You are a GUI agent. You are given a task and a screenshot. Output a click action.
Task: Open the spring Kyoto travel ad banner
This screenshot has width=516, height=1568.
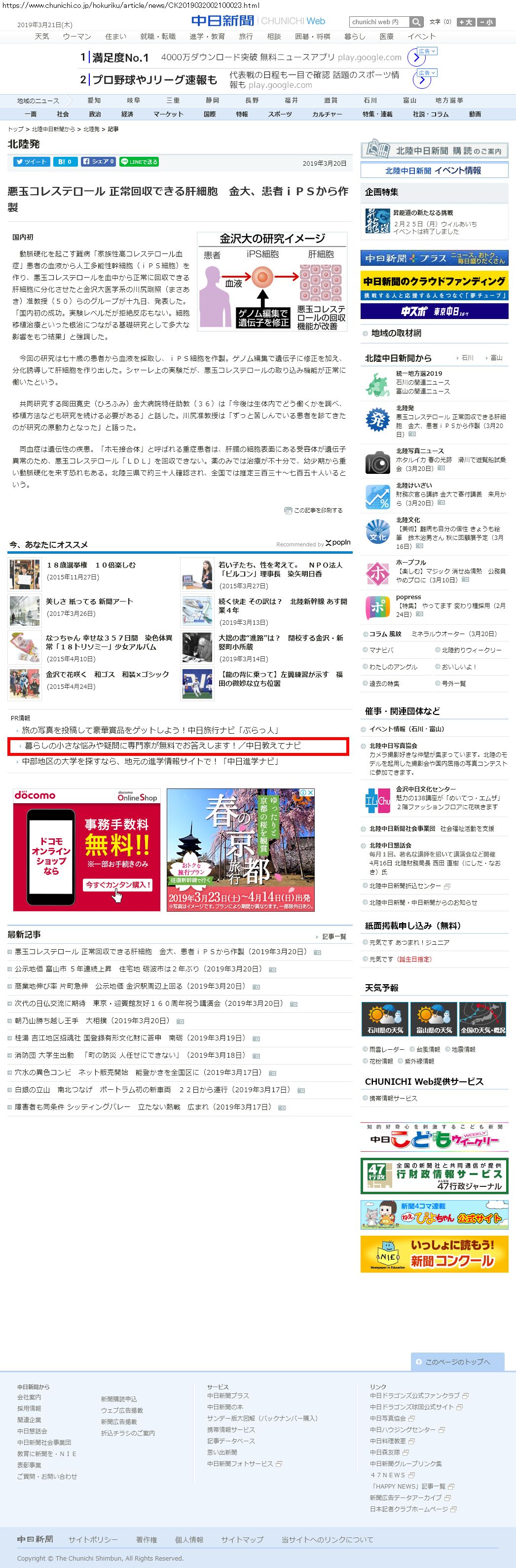click(x=241, y=850)
